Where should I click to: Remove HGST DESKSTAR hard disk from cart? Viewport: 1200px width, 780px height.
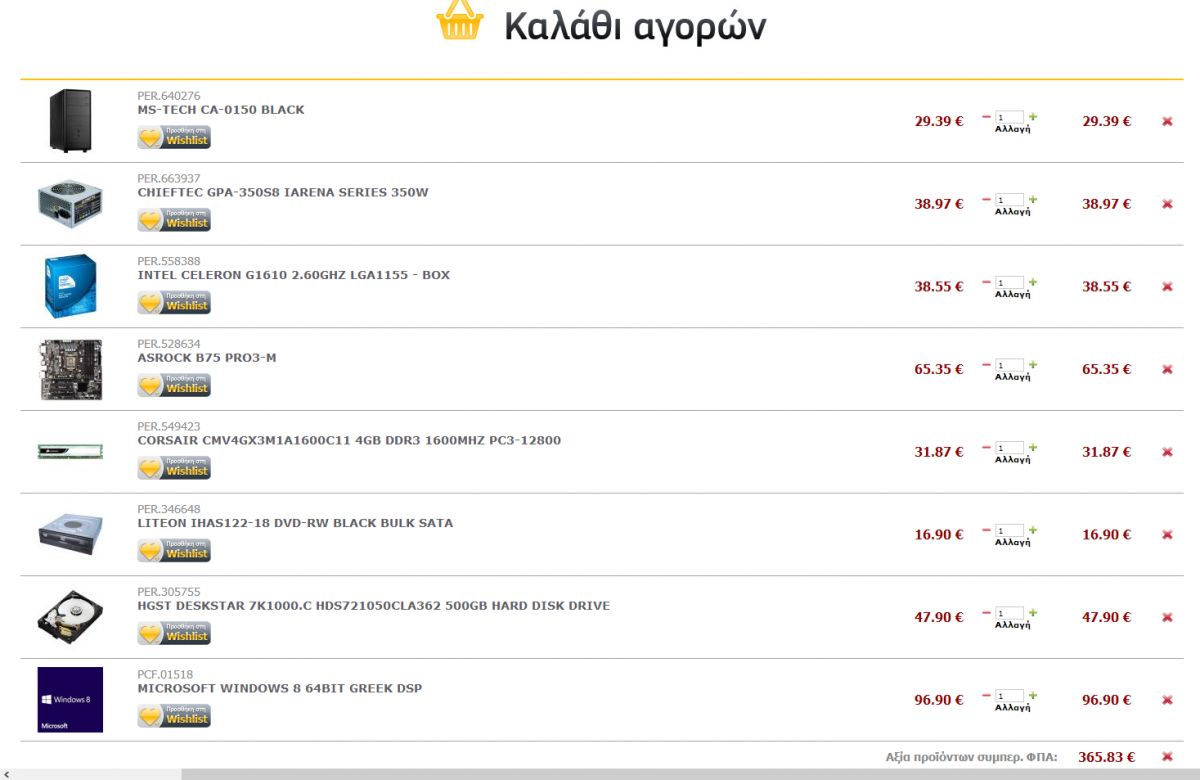pos(1167,618)
